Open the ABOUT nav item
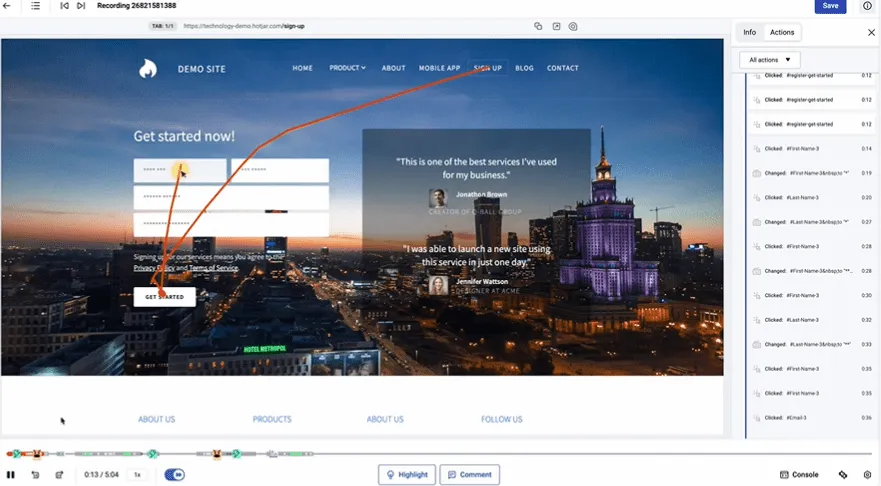The image size is (881, 486). coord(393,68)
